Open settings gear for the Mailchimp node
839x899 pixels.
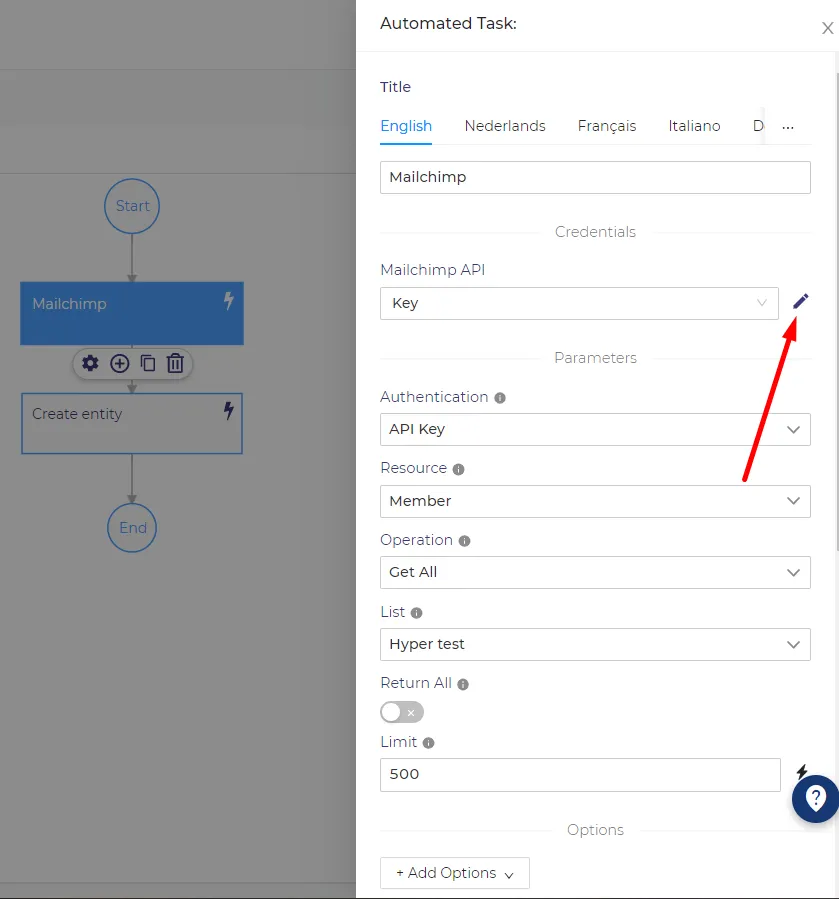point(90,363)
